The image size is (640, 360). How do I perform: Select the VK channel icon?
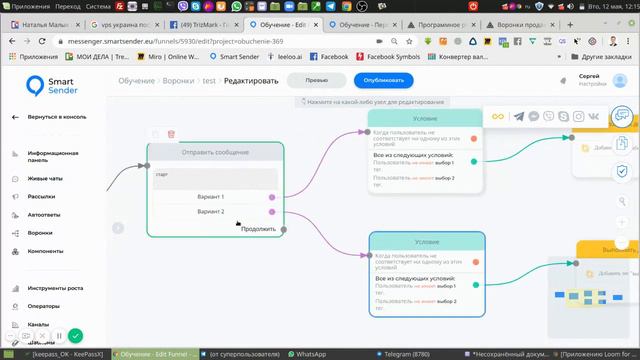point(593,117)
